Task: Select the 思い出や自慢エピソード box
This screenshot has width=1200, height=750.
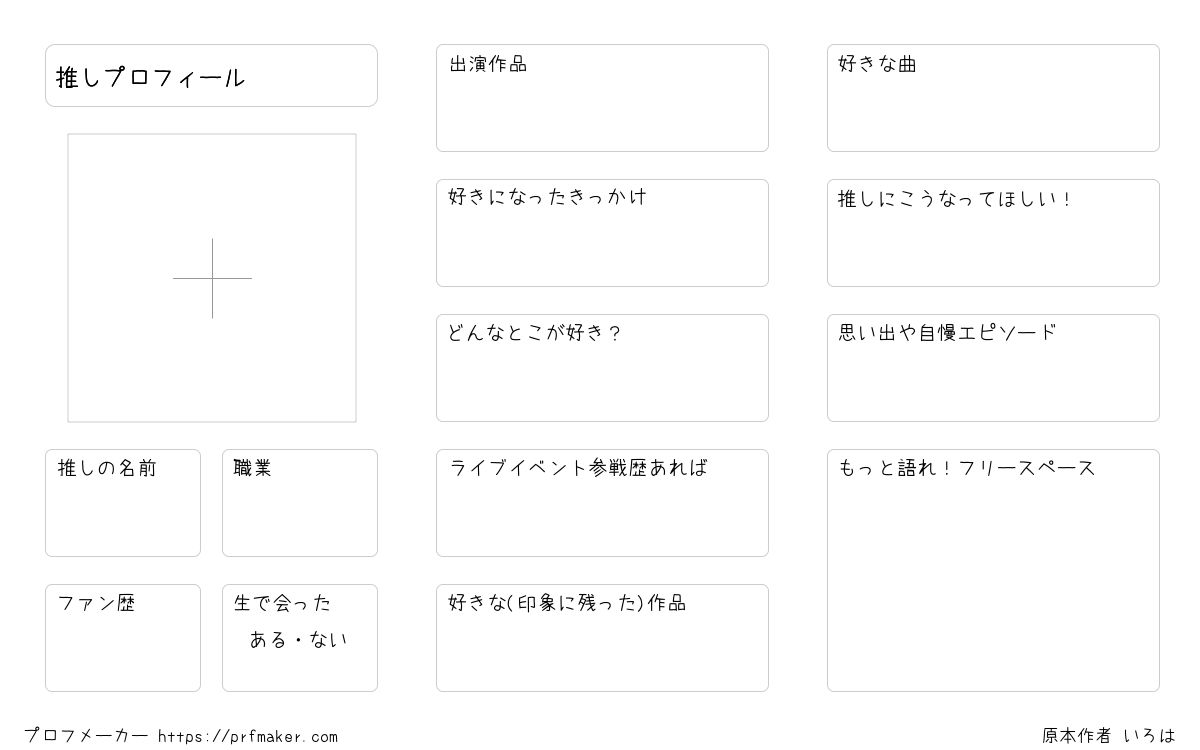Action: (x=993, y=368)
